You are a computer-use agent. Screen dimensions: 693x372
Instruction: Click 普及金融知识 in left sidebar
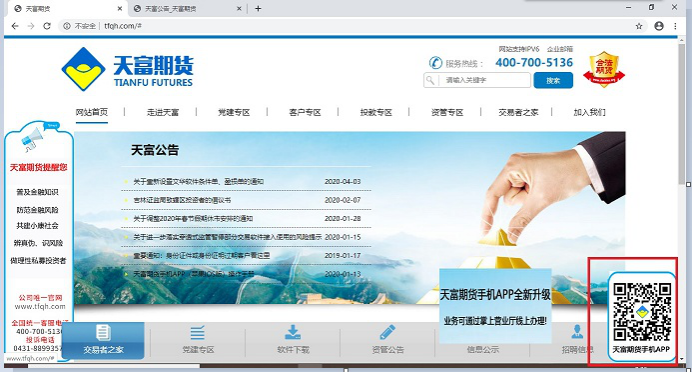38,192
